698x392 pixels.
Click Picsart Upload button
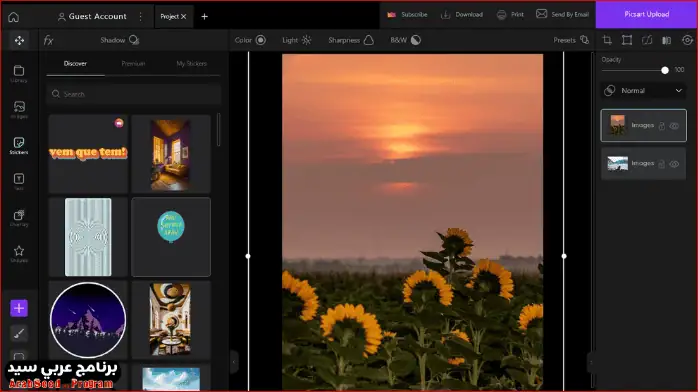point(646,14)
